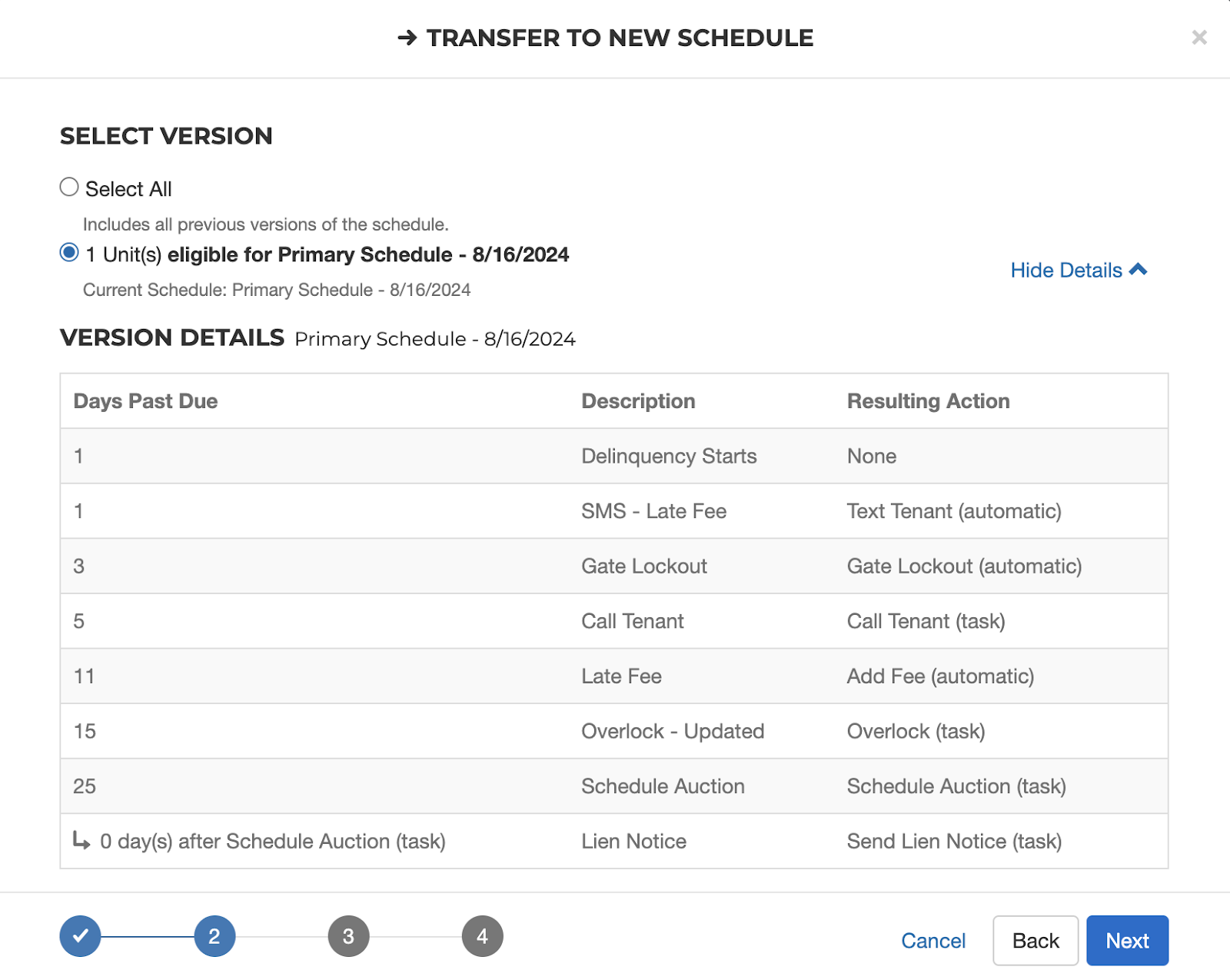Cancel the schedule transfer
This screenshot has height=980, width=1230.
[933, 941]
